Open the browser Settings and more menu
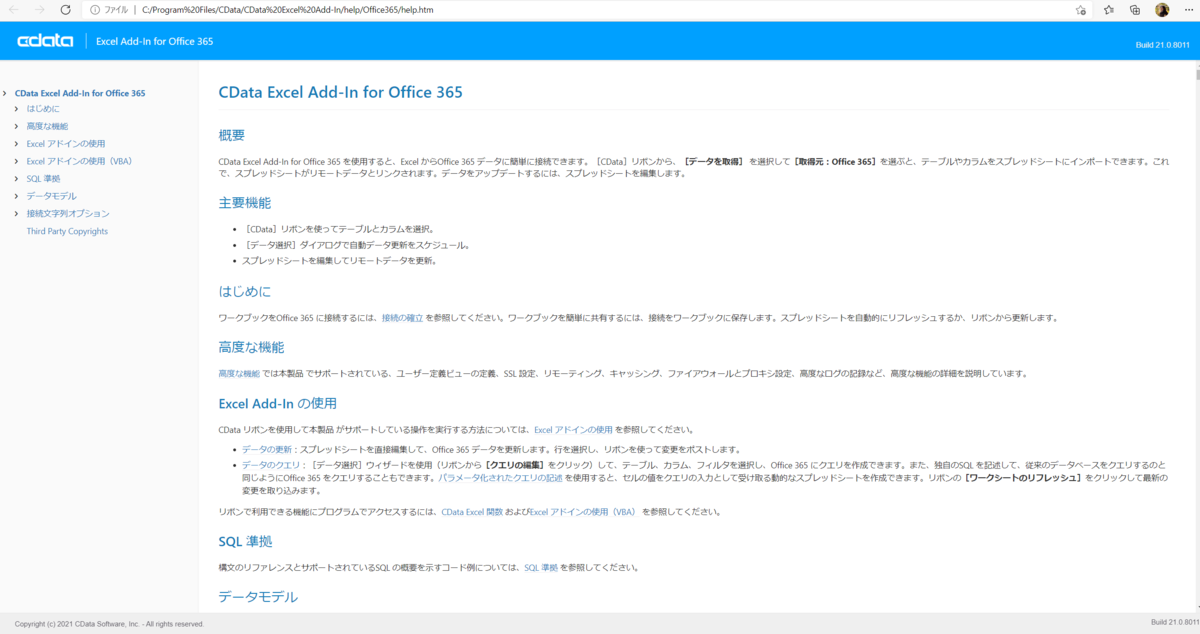Viewport: 1200px width, 634px height. pyautogui.click(x=1188, y=10)
